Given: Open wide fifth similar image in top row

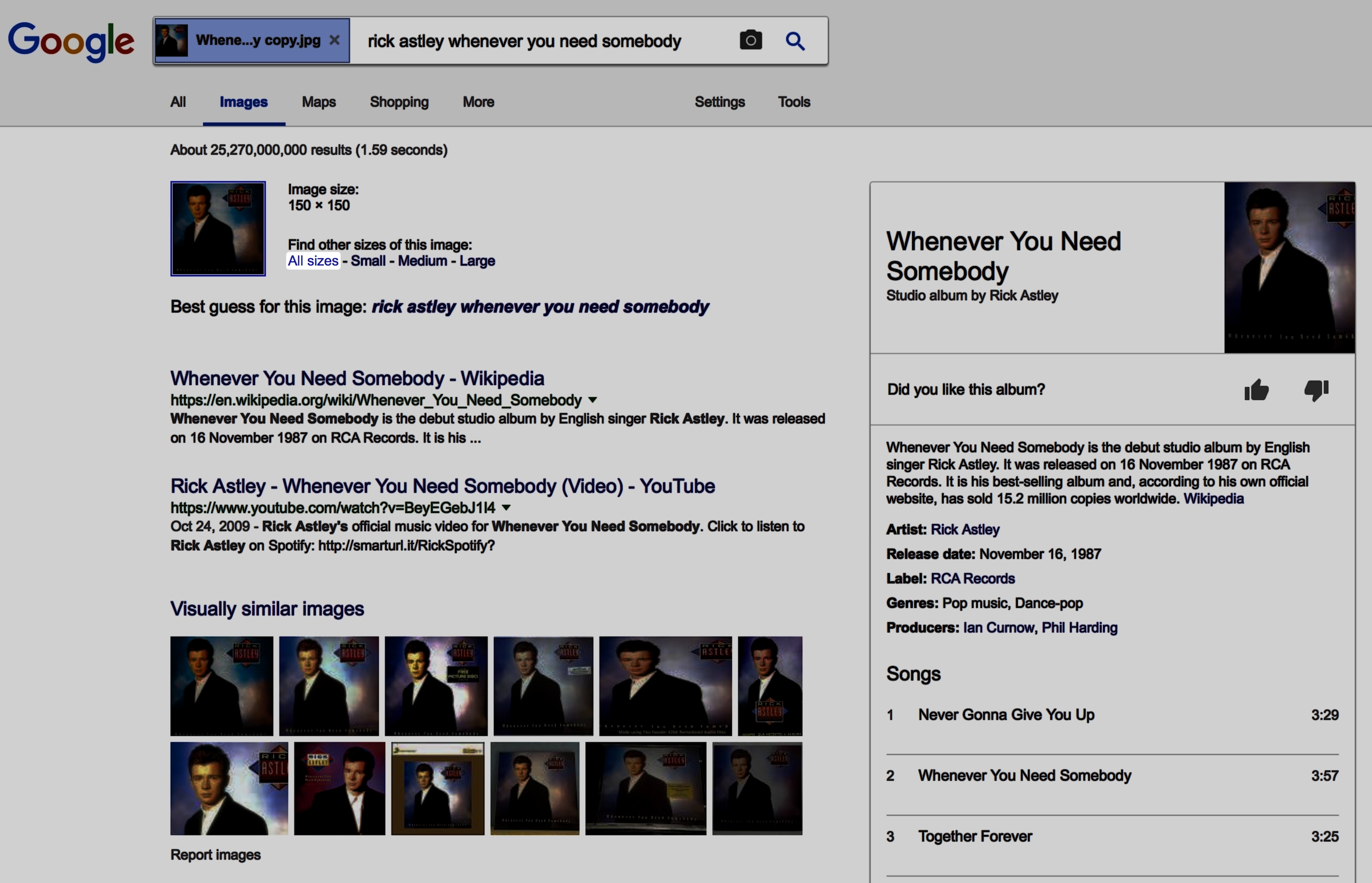Looking at the screenshot, I should 665,686.
